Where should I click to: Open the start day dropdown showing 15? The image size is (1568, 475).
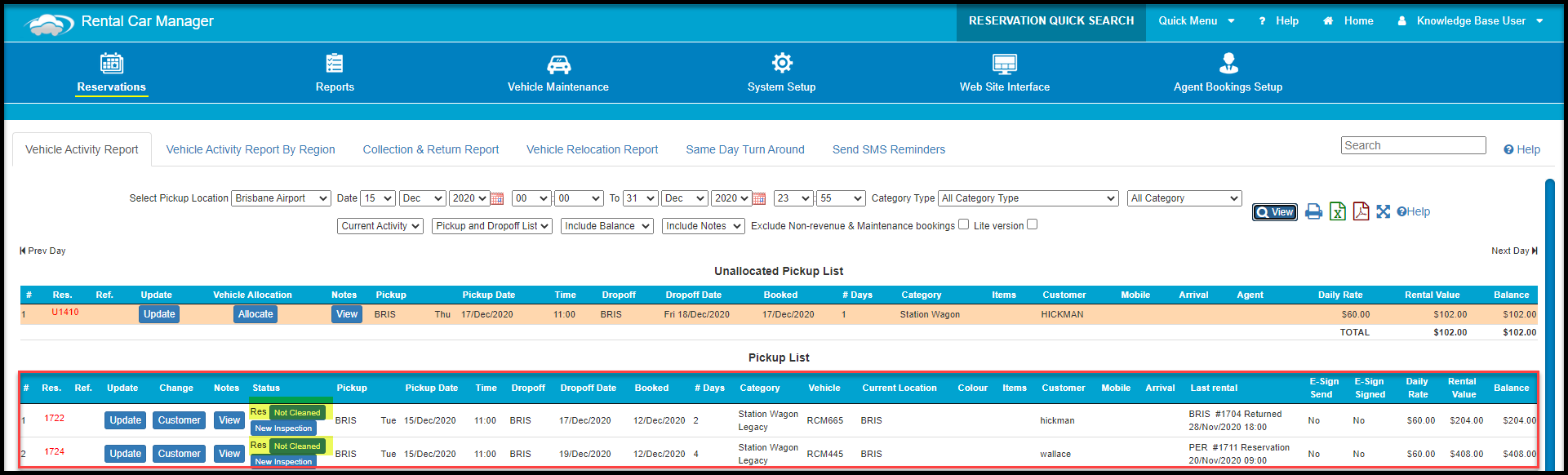378,198
